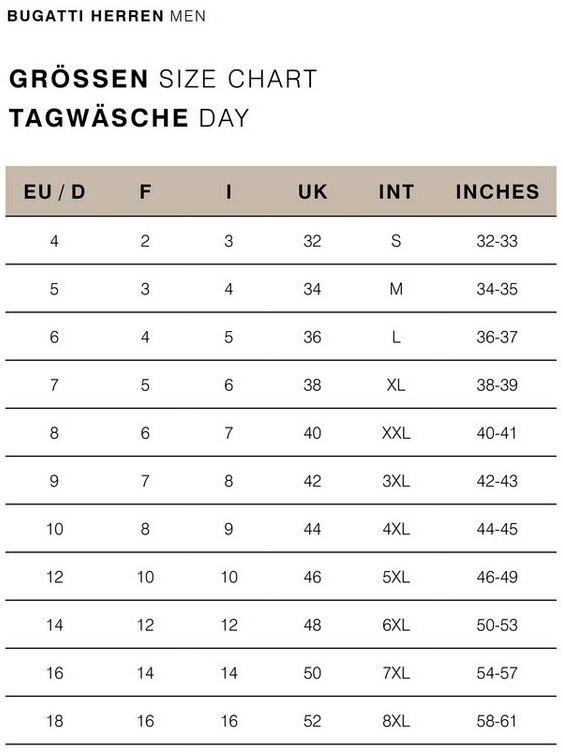Select the GRÖSSEN SIZE CHART heading
Image resolution: width=563 pixels, height=752 pixels.
[x=163, y=79]
